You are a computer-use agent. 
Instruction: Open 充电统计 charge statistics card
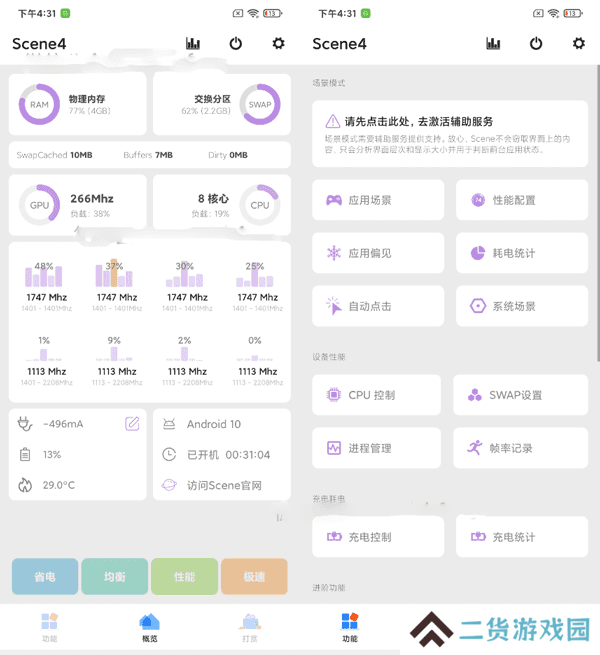(522, 536)
